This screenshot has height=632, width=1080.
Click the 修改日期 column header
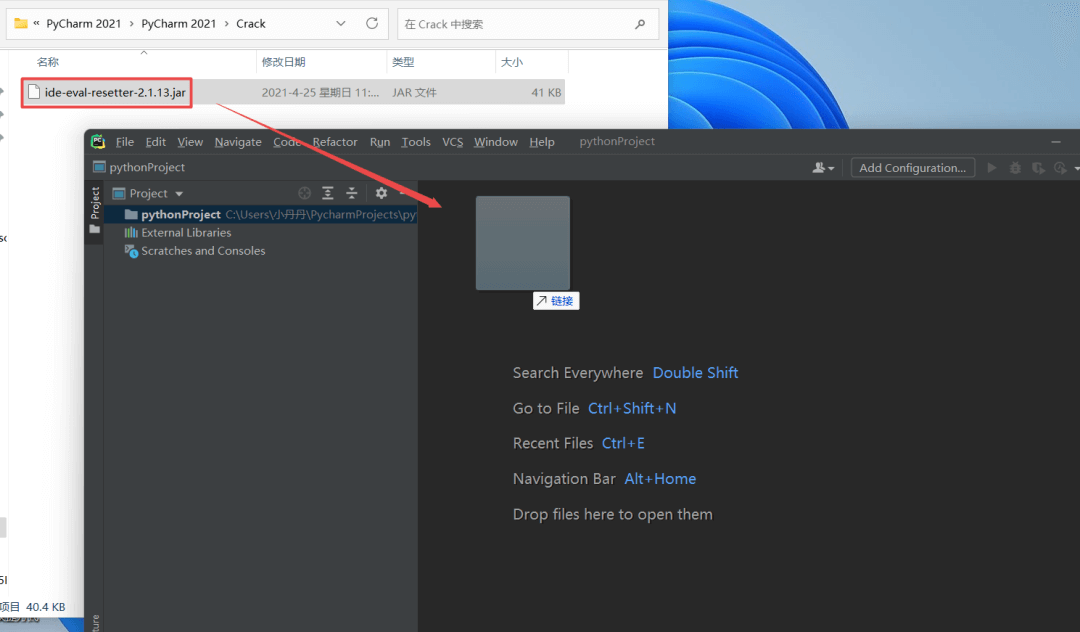click(284, 62)
